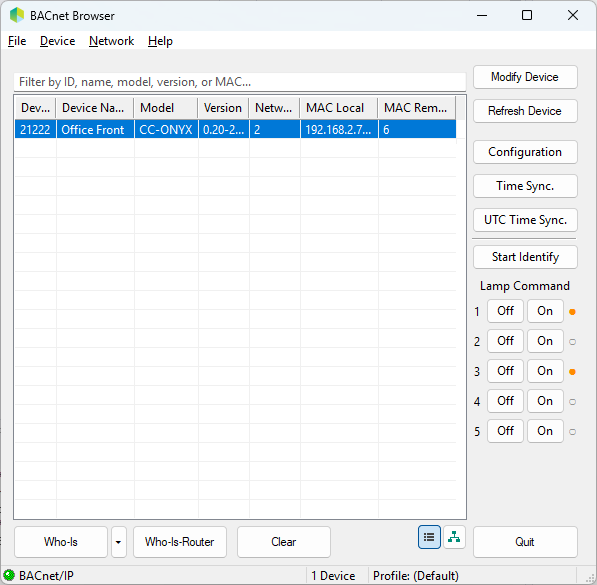Open the Device menu
The height and width of the screenshot is (585, 597).
tap(57, 41)
